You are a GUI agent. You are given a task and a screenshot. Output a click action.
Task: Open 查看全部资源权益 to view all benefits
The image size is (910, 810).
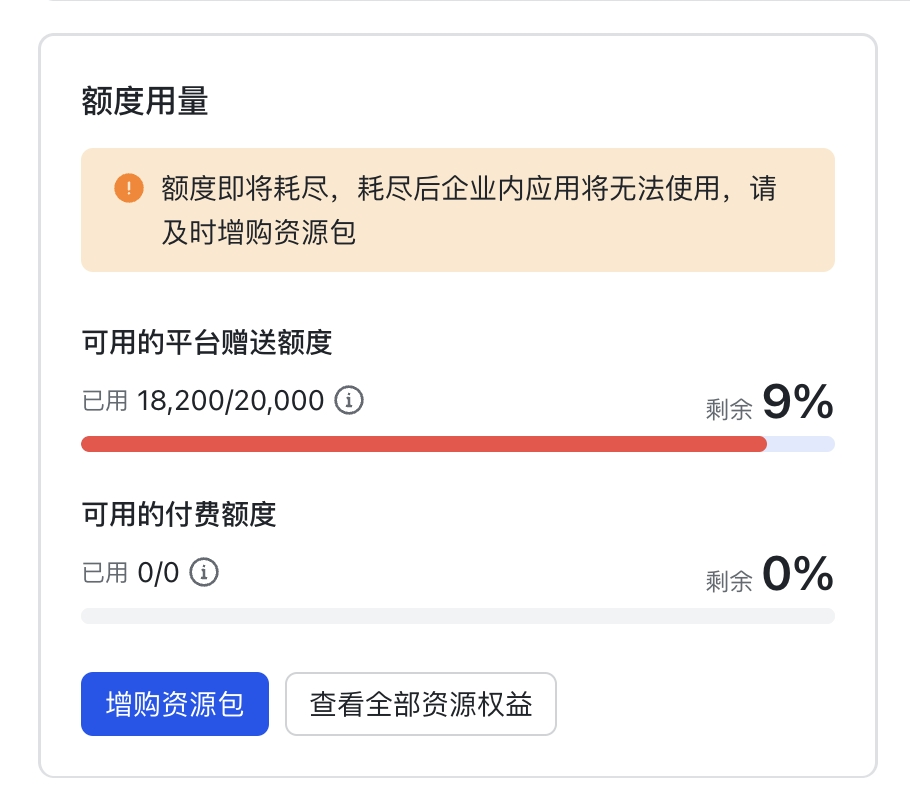point(421,704)
